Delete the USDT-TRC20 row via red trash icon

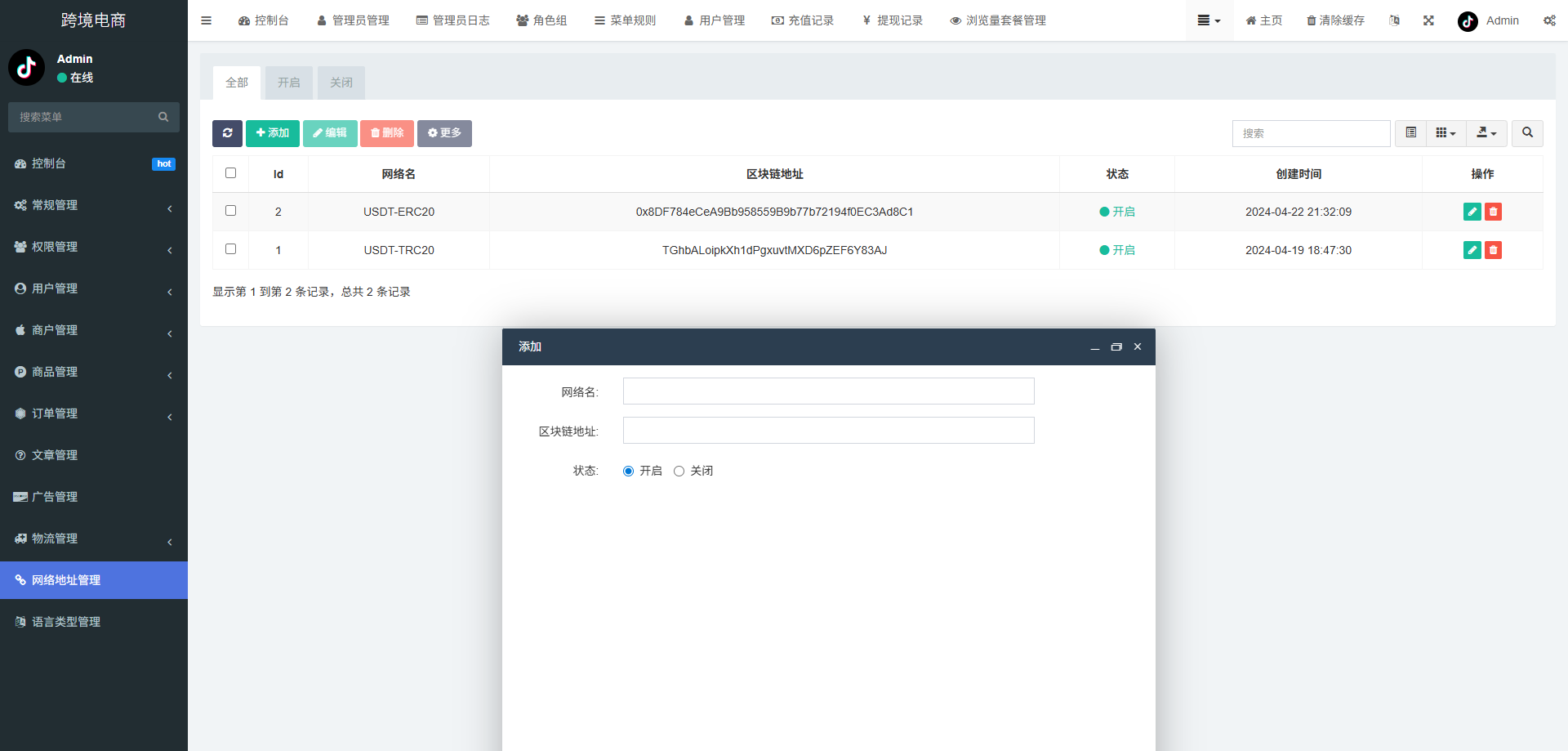click(x=1493, y=250)
